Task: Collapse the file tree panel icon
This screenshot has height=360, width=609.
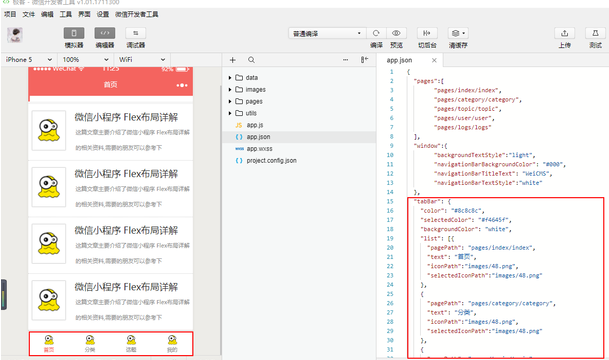Action: point(364,59)
